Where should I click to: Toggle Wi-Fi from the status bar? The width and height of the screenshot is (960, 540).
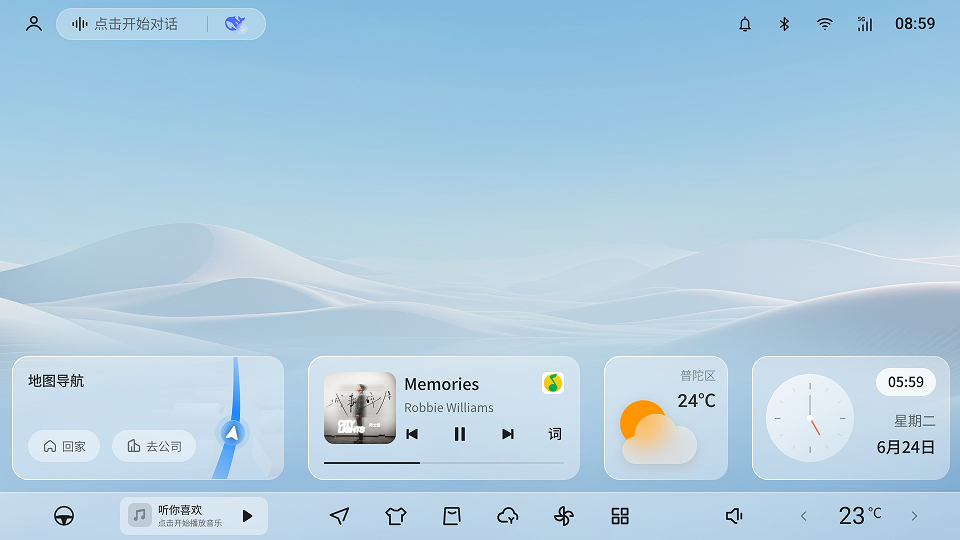[825, 24]
